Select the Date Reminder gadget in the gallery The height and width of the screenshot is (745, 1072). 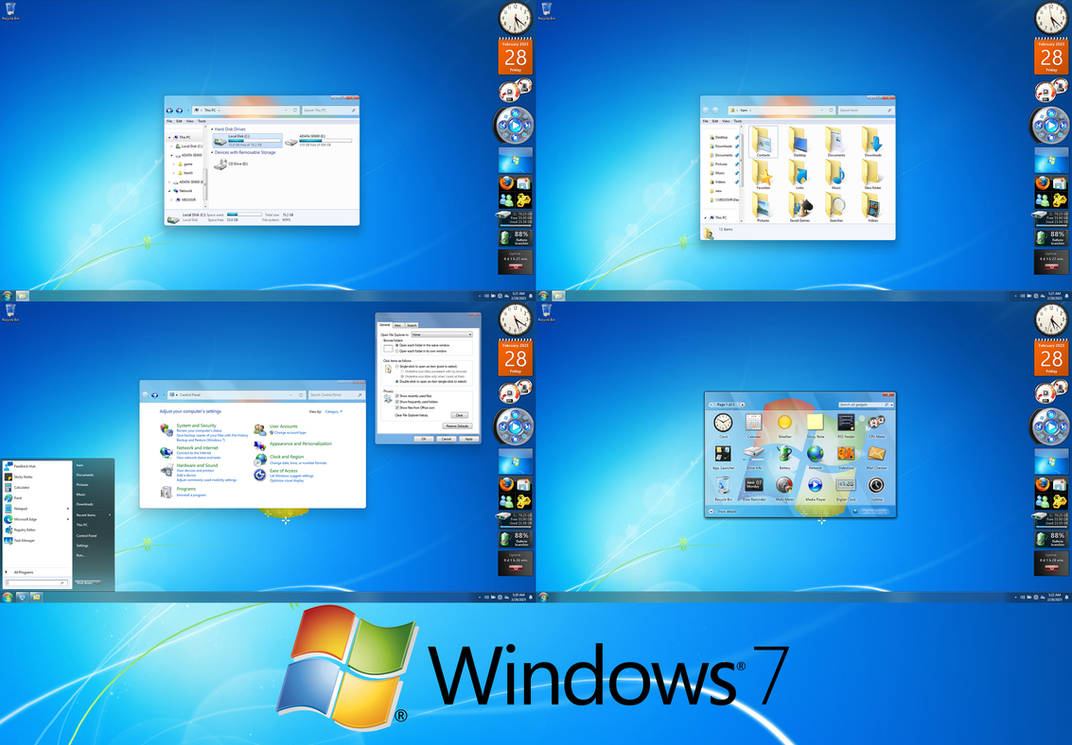(x=753, y=488)
